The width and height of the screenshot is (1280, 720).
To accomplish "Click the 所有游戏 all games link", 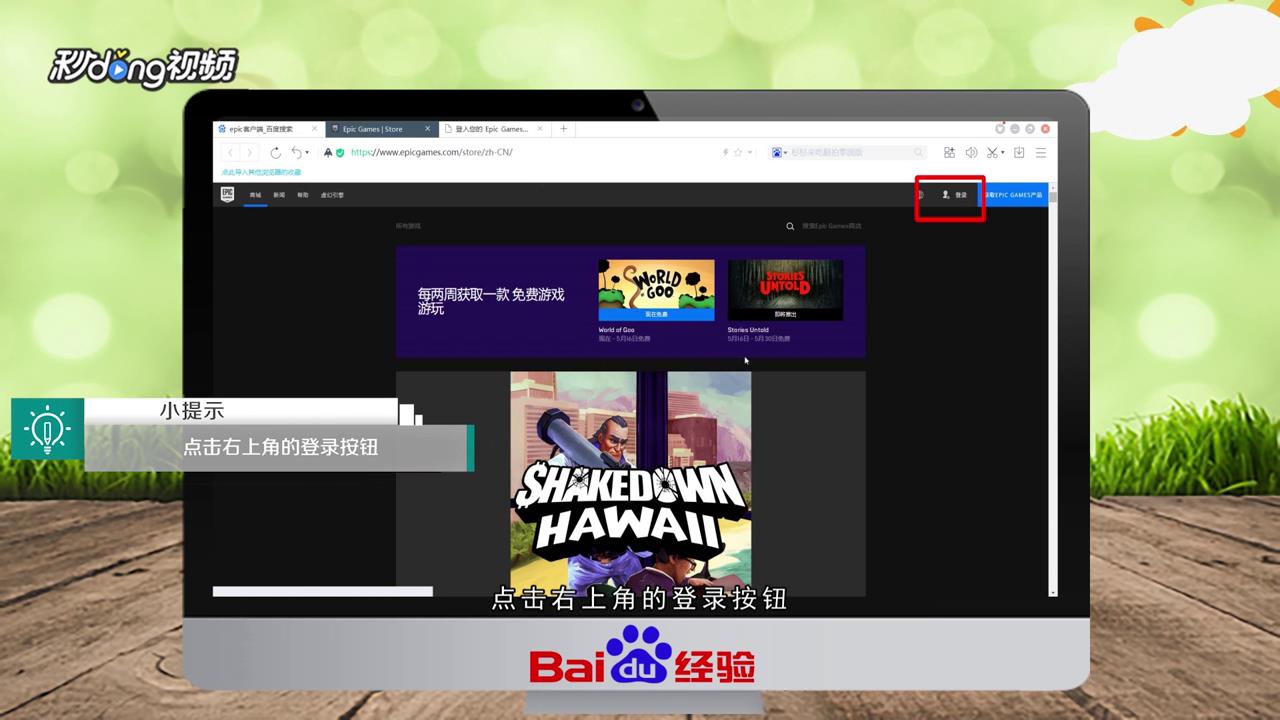I will point(408,226).
